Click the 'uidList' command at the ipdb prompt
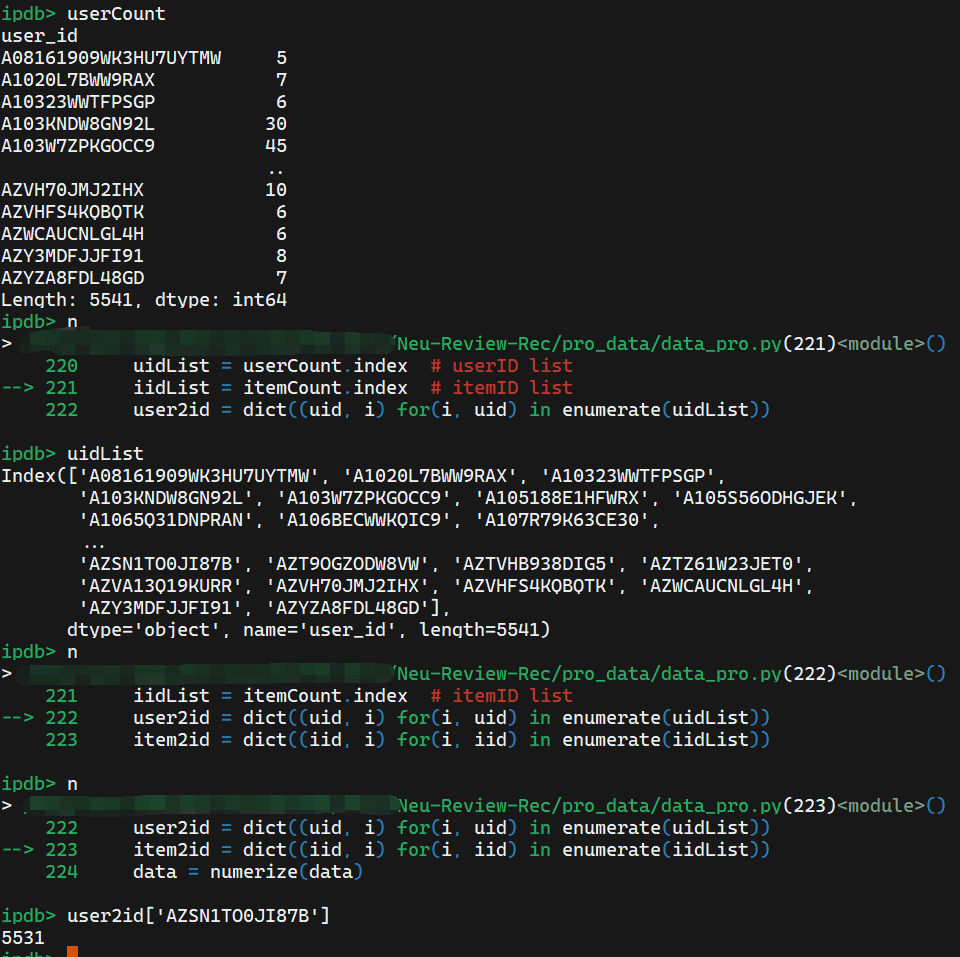Viewport: 960px width, 957px height. click(105, 454)
